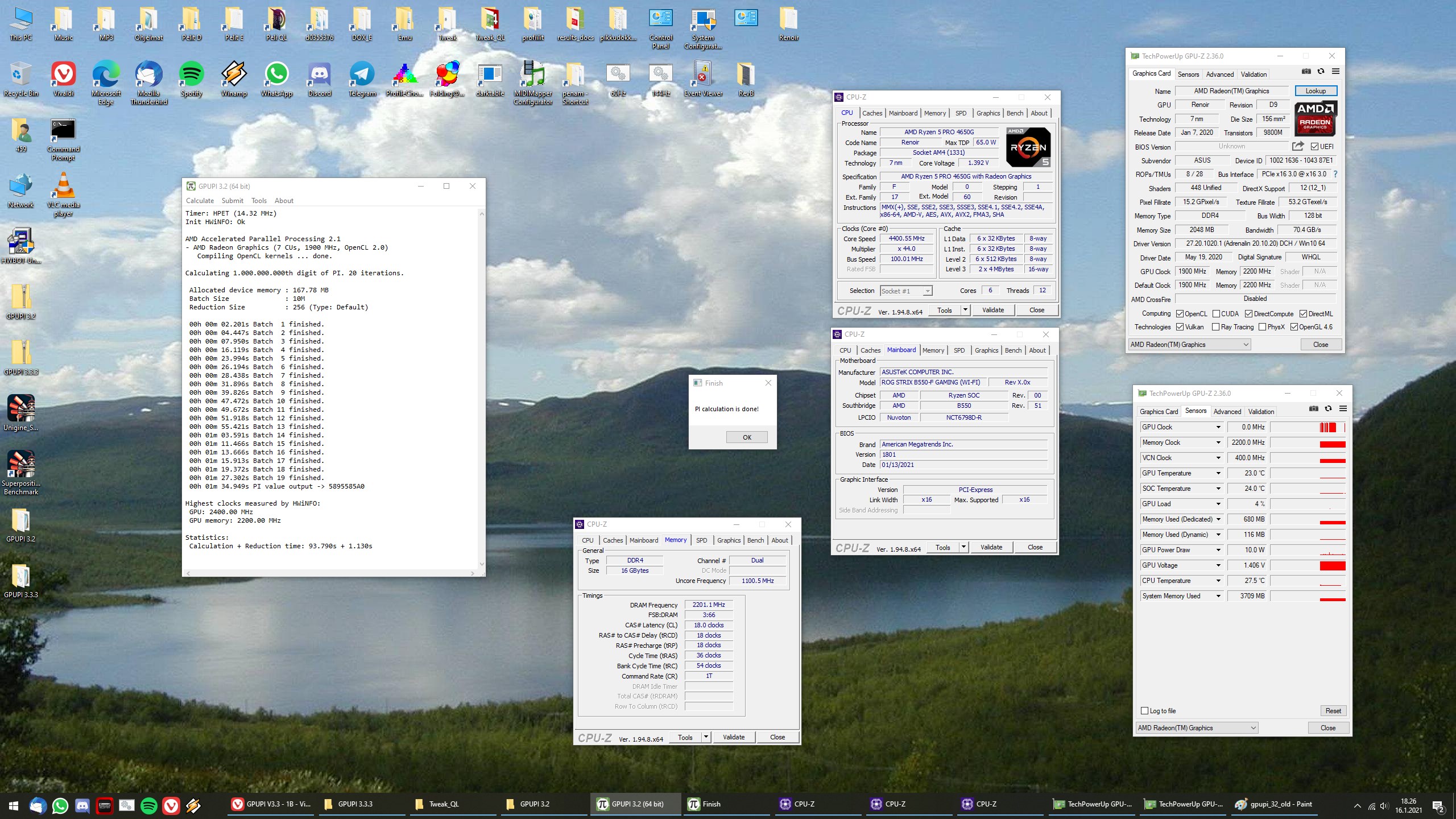The image size is (1456, 819).
Task: Launch Winamp desktop shortcut
Action: coord(234,78)
